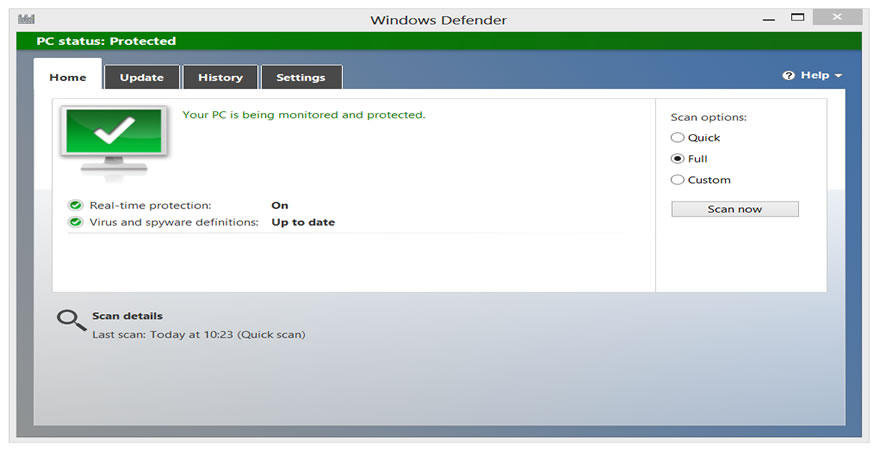Select the Full scan radio button
Image resolution: width=880 pixels, height=453 pixels.
click(677, 159)
